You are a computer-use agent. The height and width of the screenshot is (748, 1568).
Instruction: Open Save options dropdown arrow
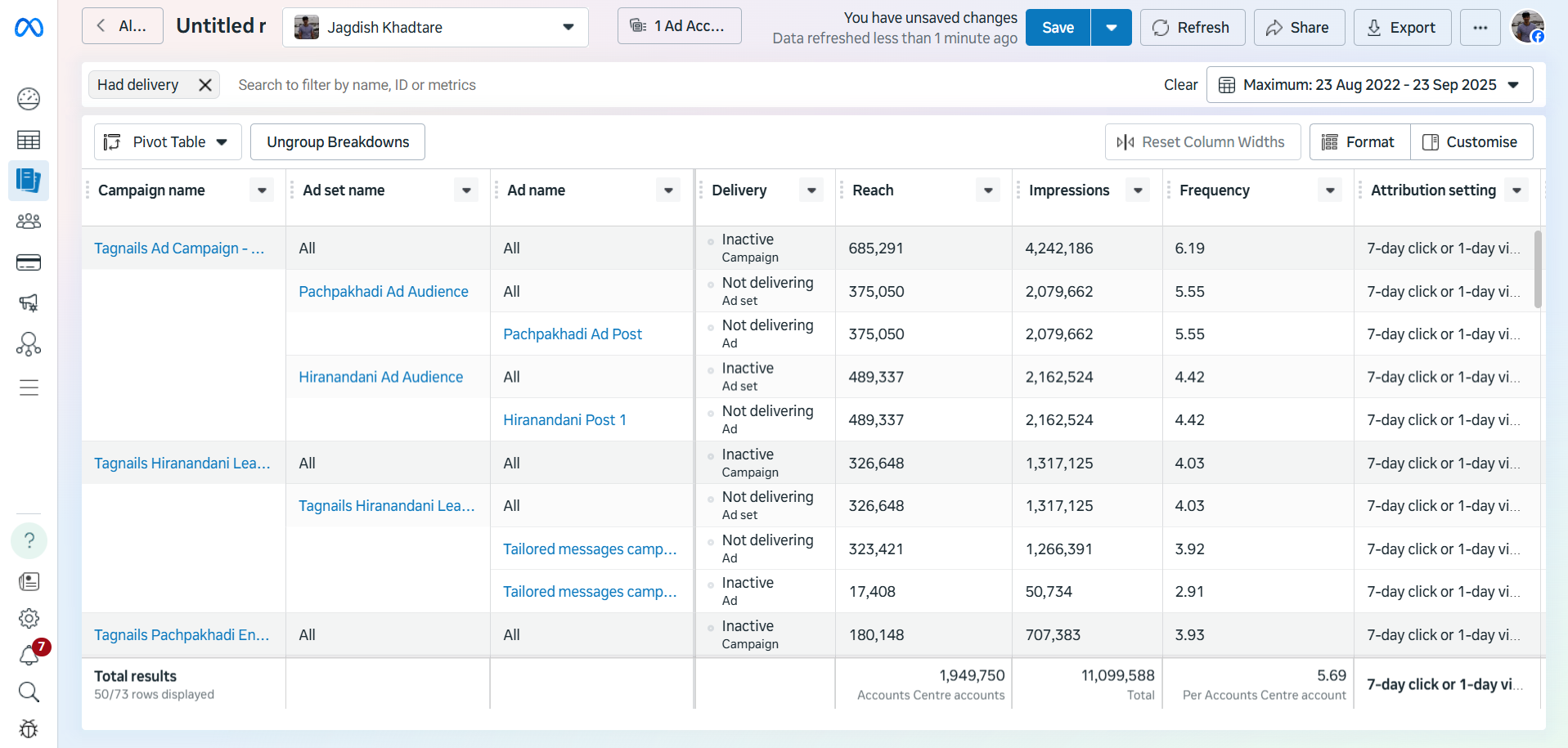(1111, 28)
